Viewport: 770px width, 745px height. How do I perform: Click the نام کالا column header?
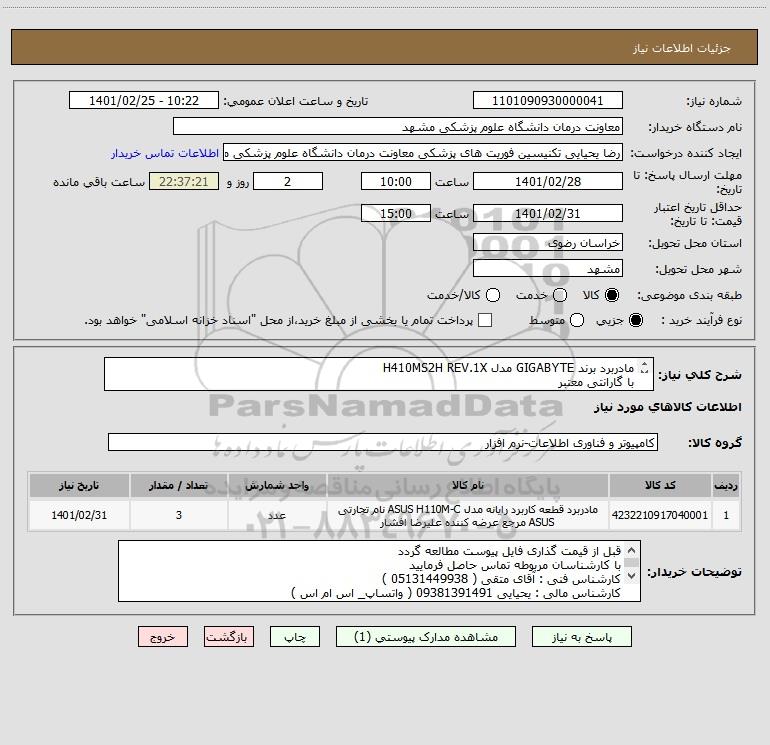coord(468,485)
